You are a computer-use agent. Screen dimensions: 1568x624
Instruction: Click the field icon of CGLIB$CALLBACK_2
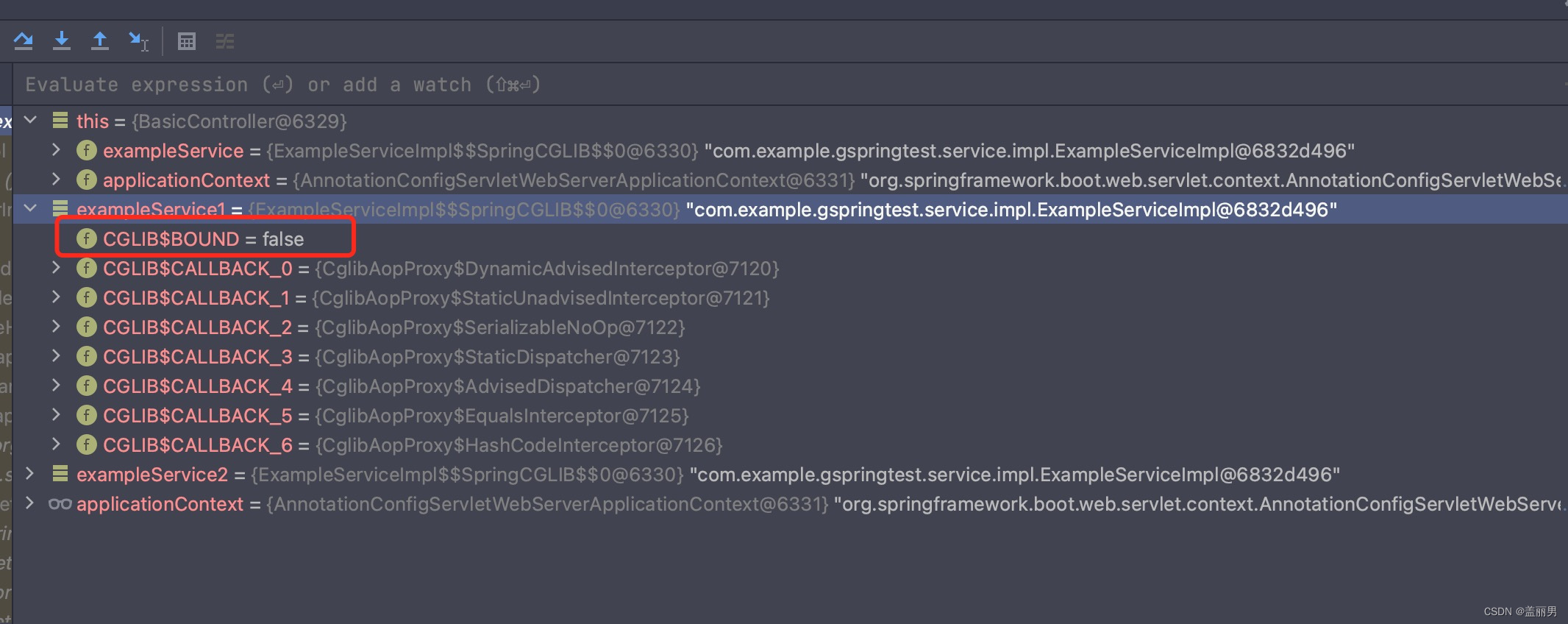(x=87, y=327)
